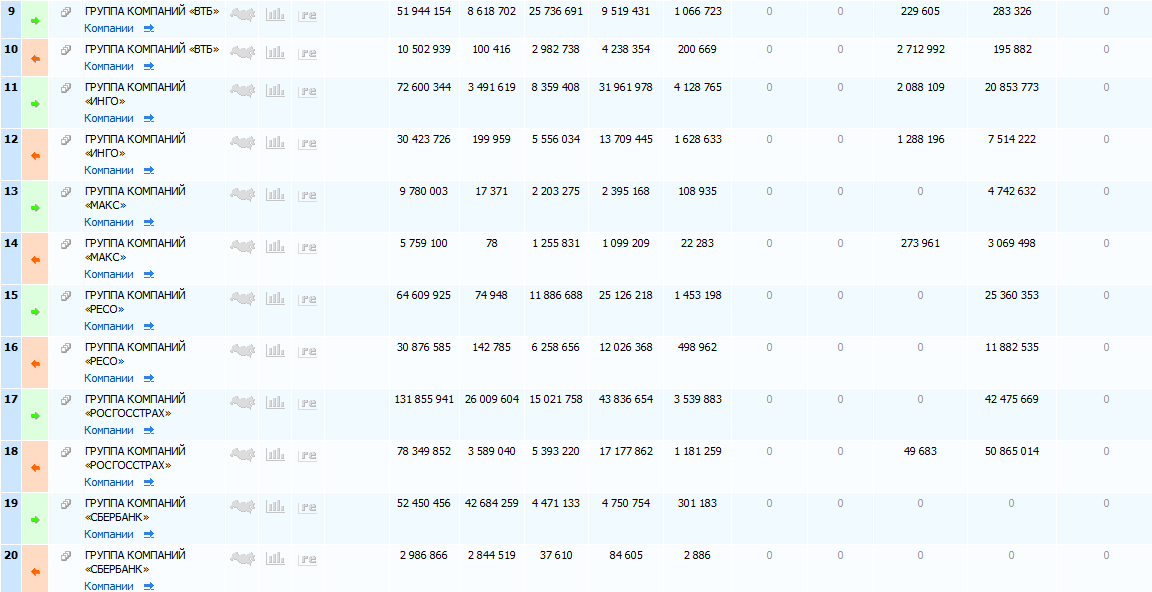This screenshot has width=1152, height=592.
Task: Click the value 50 865 014
Action: (x=1012, y=452)
